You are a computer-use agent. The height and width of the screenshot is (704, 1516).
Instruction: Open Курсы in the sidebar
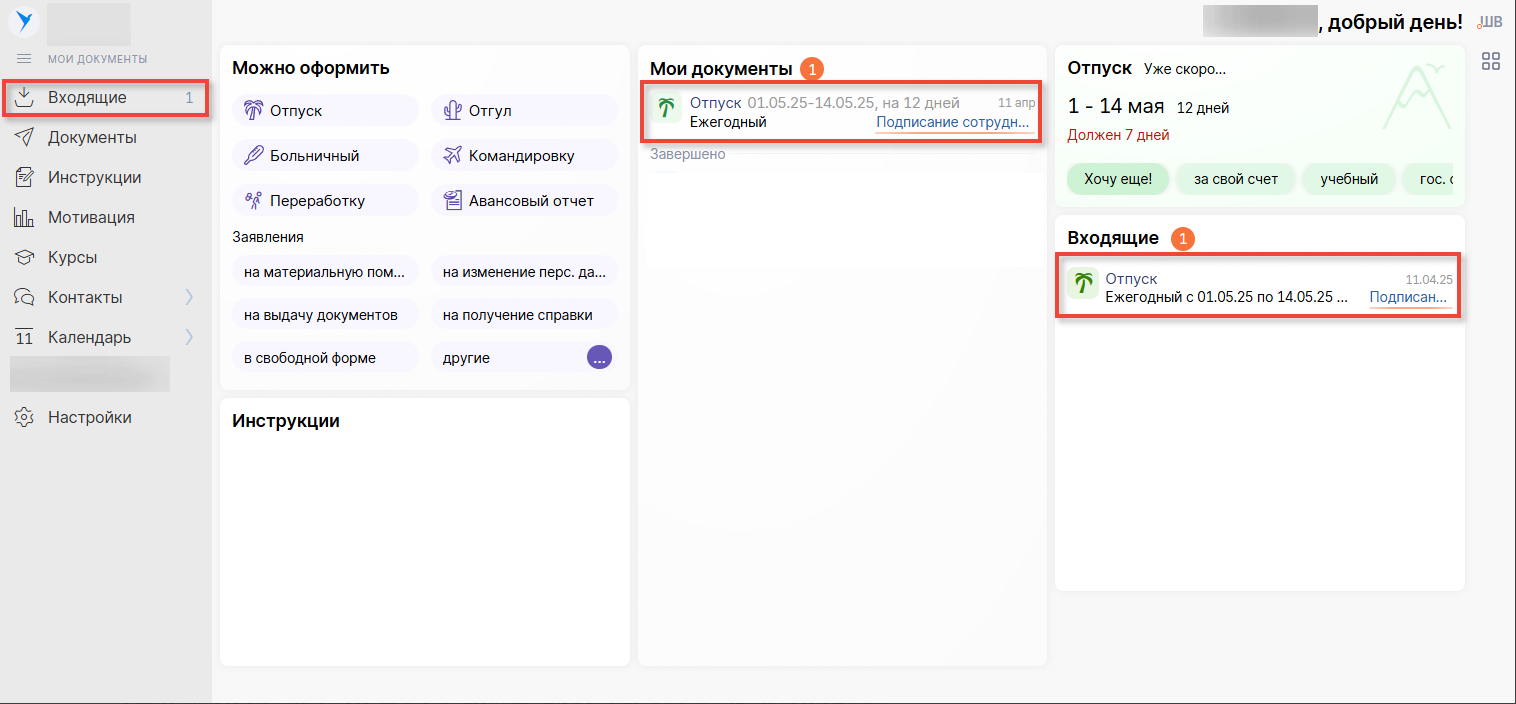point(72,257)
